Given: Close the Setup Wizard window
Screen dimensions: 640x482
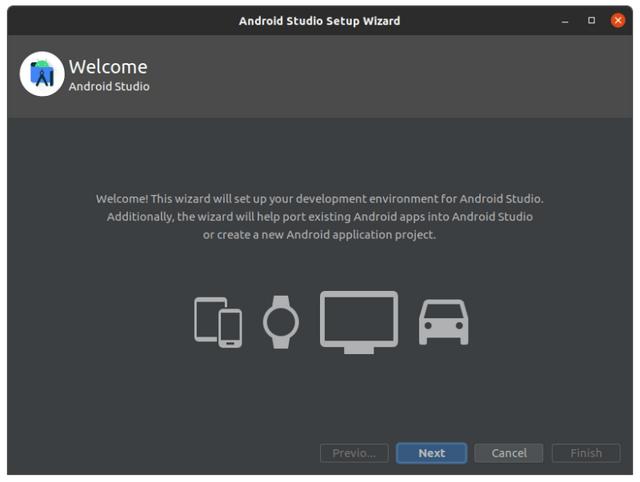Looking at the screenshot, I should click(618, 20).
